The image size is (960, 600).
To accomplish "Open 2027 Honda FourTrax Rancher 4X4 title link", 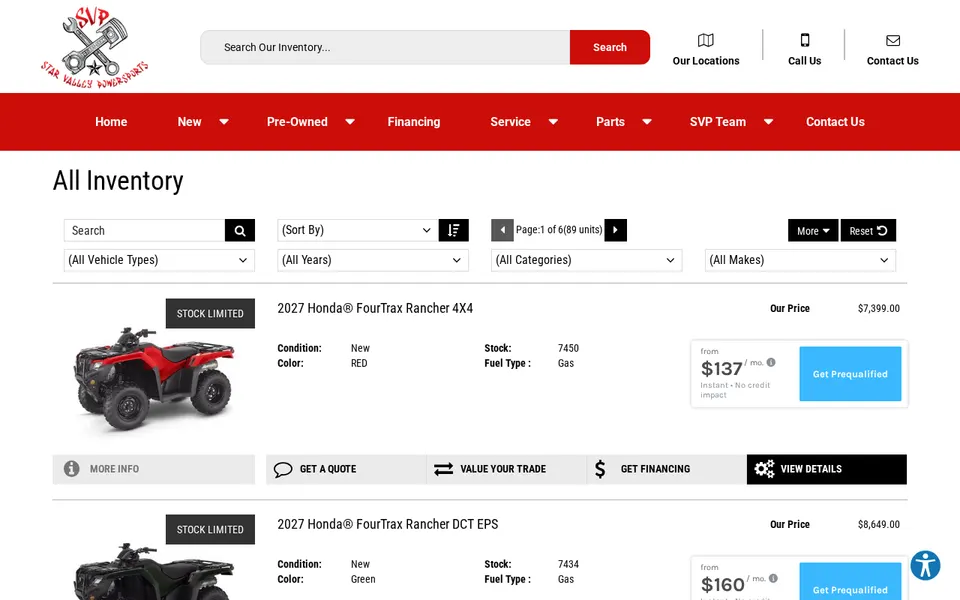I will click(x=375, y=309).
